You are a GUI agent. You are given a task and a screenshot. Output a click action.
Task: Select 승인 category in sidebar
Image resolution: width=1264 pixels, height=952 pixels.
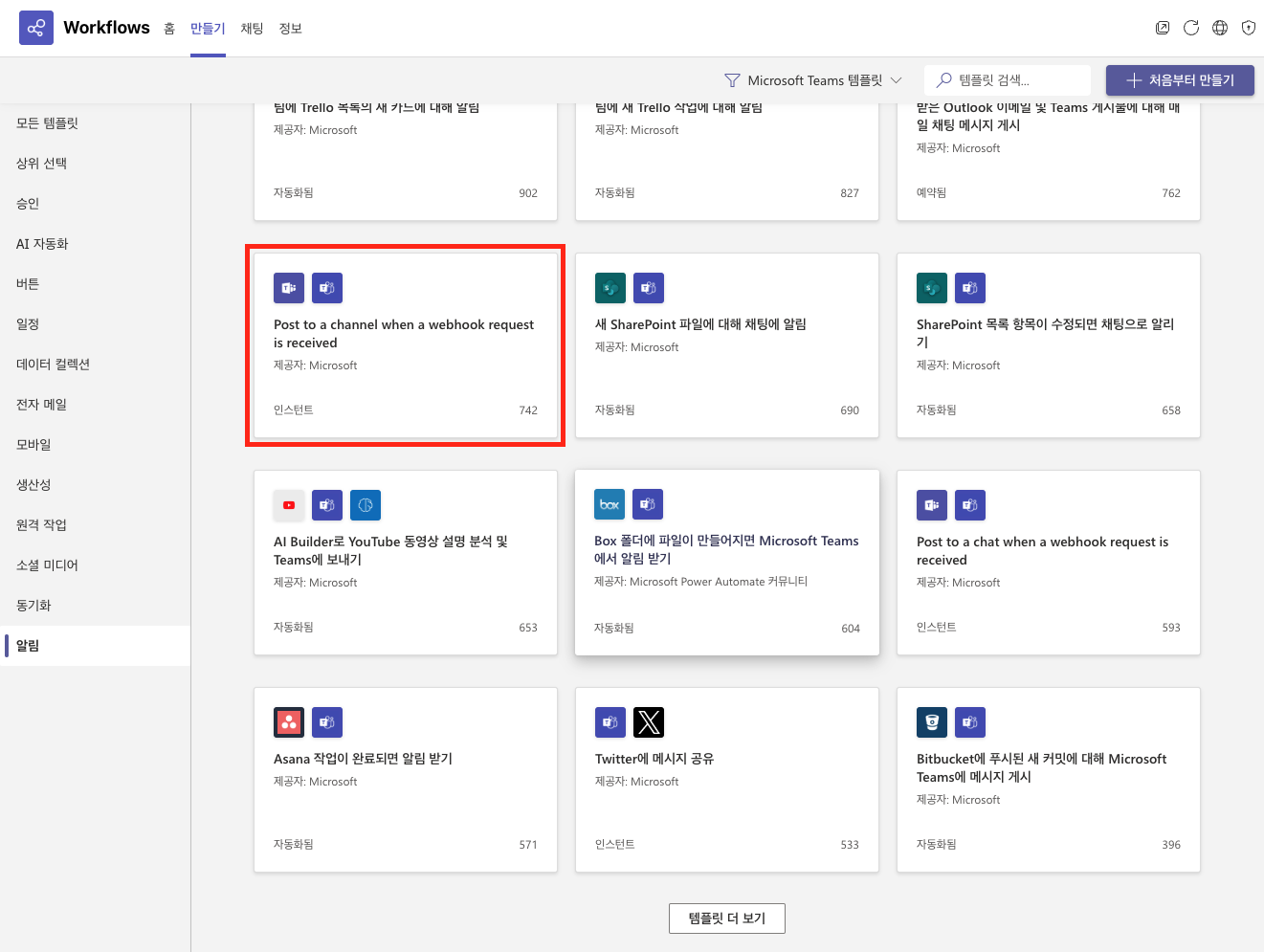[95, 204]
